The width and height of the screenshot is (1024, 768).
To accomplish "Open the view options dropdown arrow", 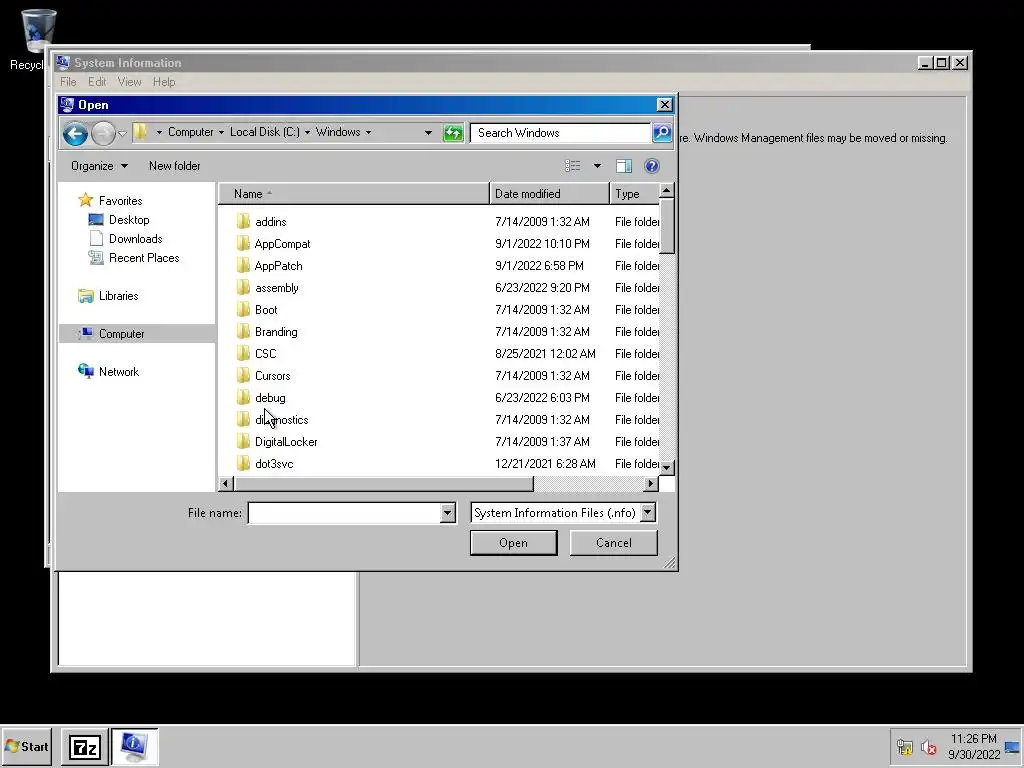I will [x=597, y=166].
